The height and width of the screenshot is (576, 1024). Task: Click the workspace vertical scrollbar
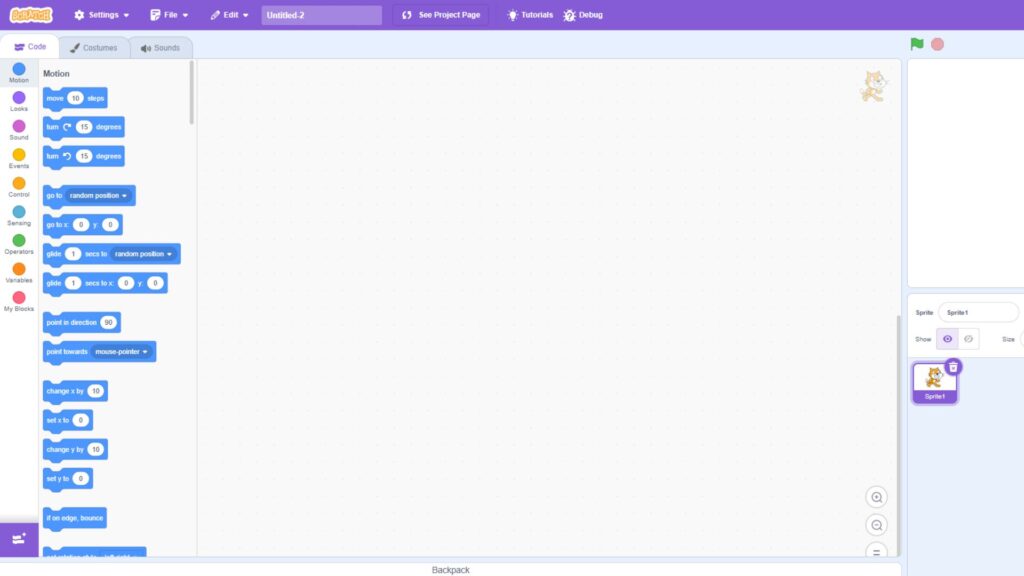click(x=898, y=435)
